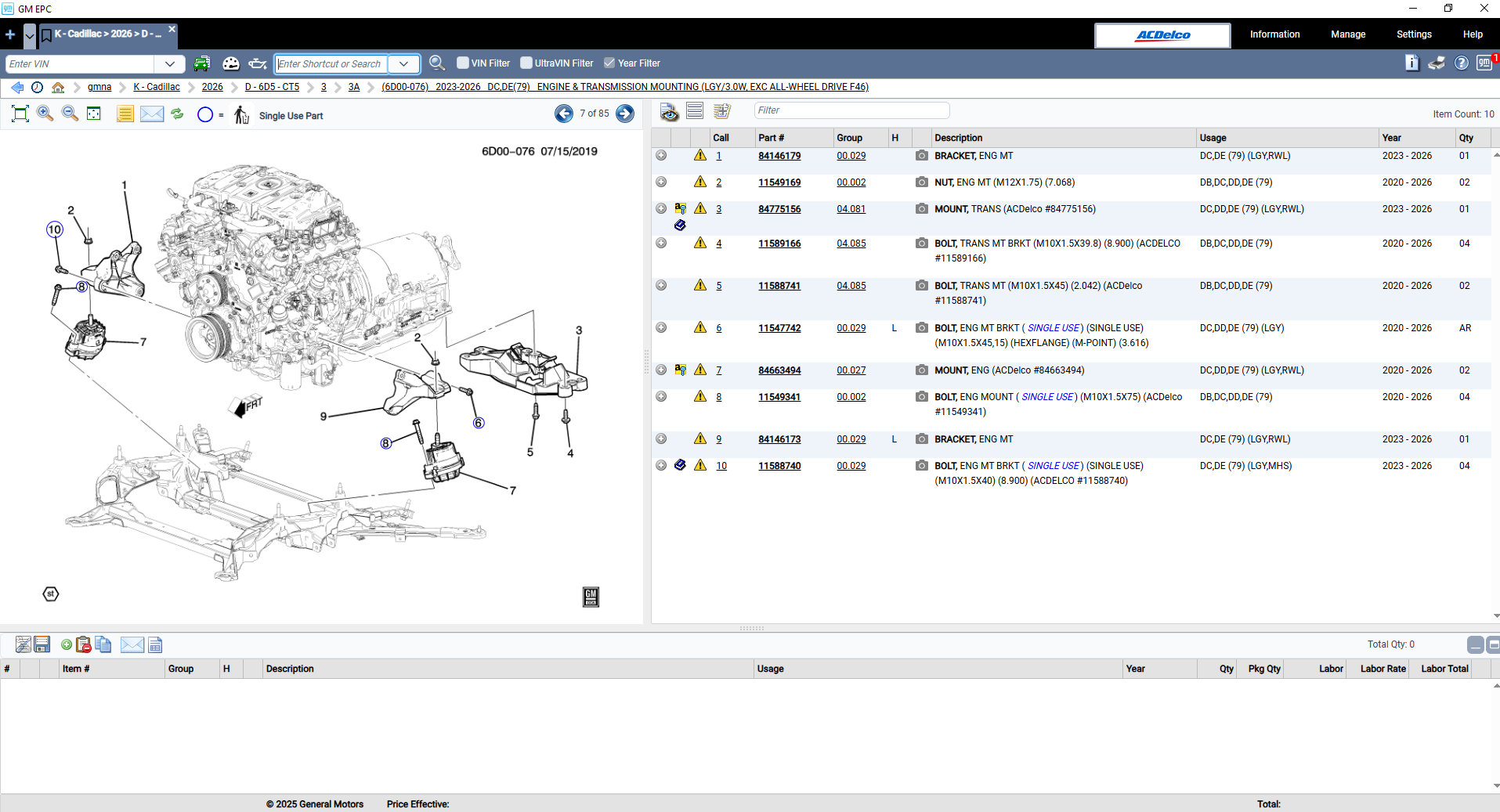The height and width of the screenshot is (812, 1500).
Task: Click the save picklist floppy disk icon
Action: 42,644
